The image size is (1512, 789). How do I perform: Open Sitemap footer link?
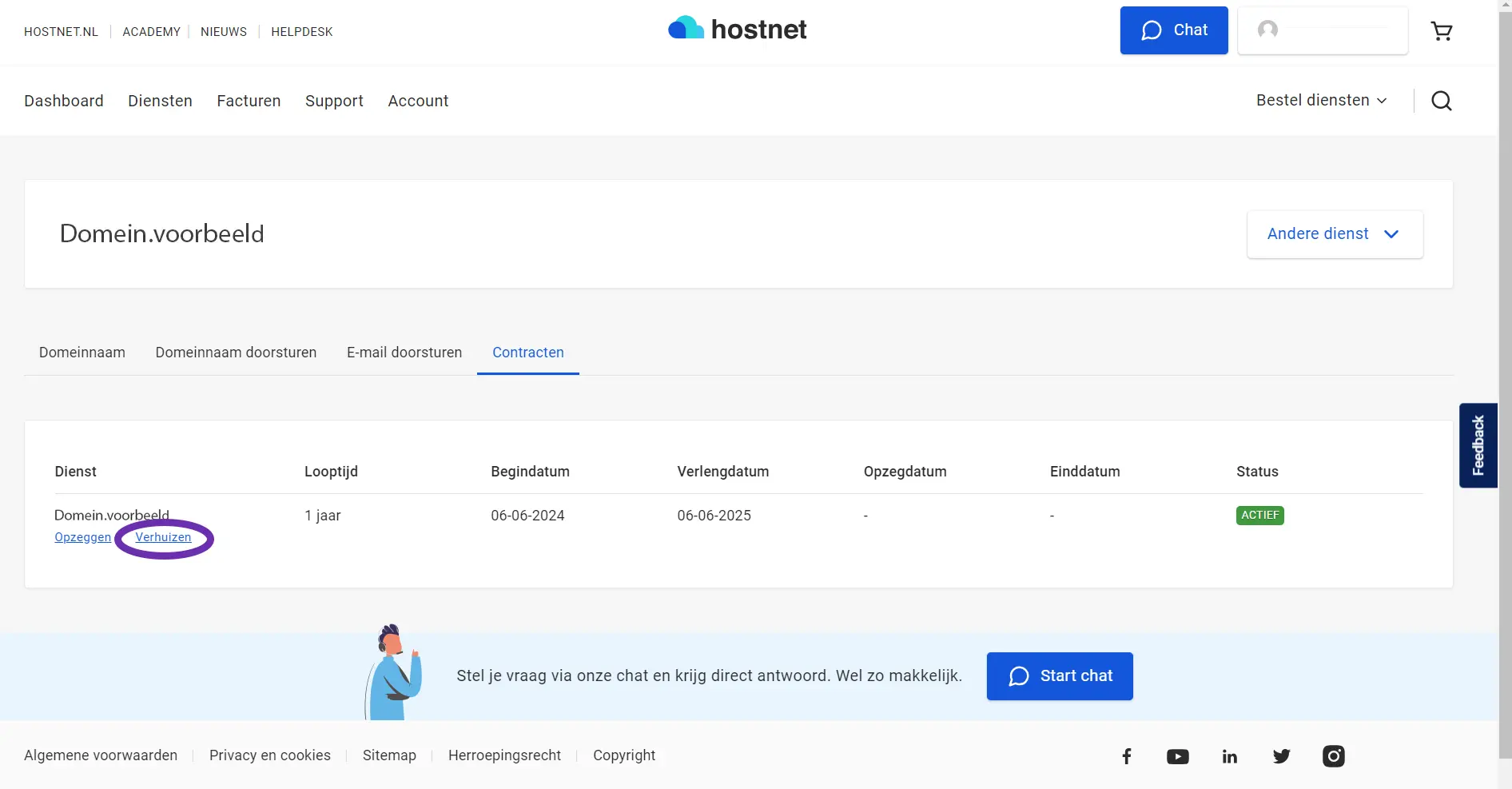click(389, 755)
